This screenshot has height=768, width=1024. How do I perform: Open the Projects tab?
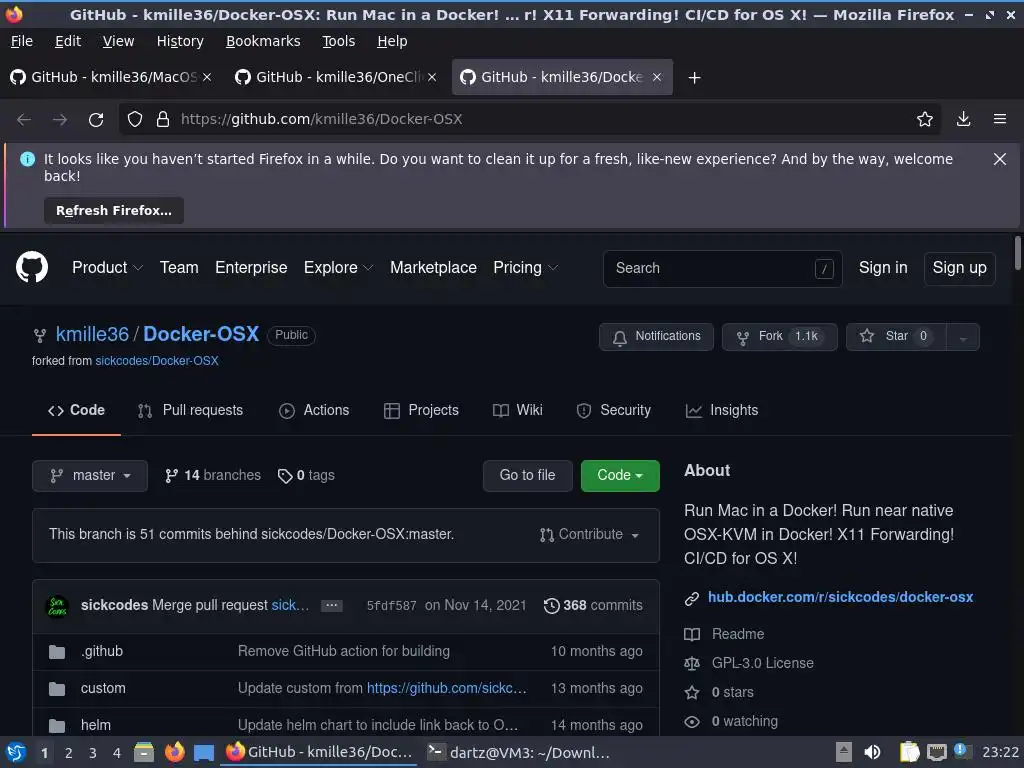pyautogui.click(x=421, y=410)
